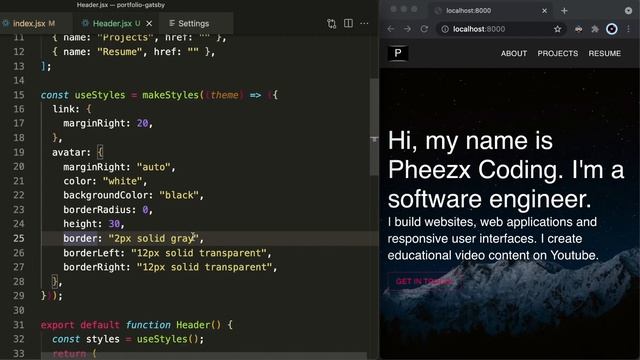Click the React file icon on Header.jsx tab
Screen dimensions: 640x360
tap(85, 23)
